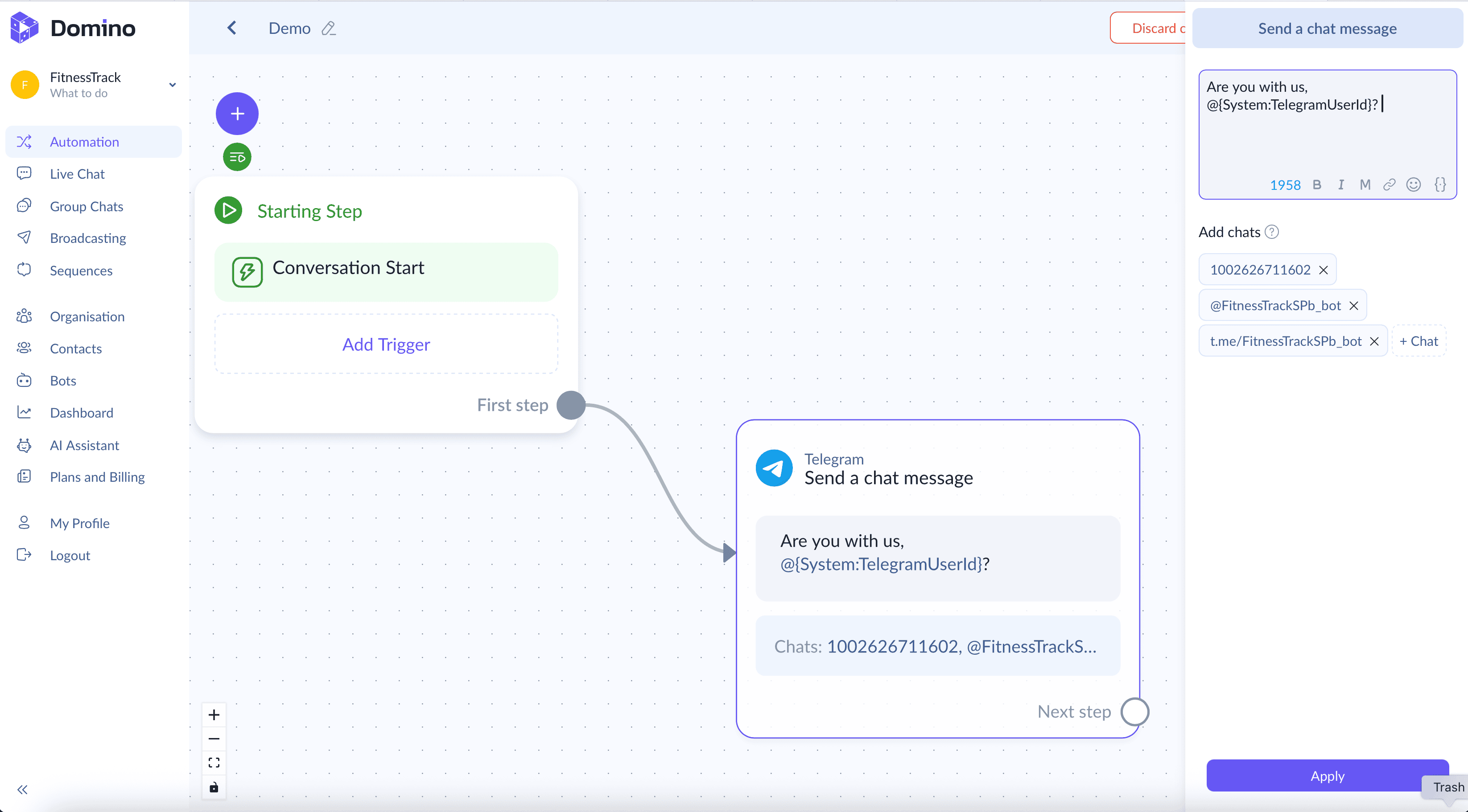1468x812 pixels.
Task: Apply monospace M formatting
Action: point(1365,185)
